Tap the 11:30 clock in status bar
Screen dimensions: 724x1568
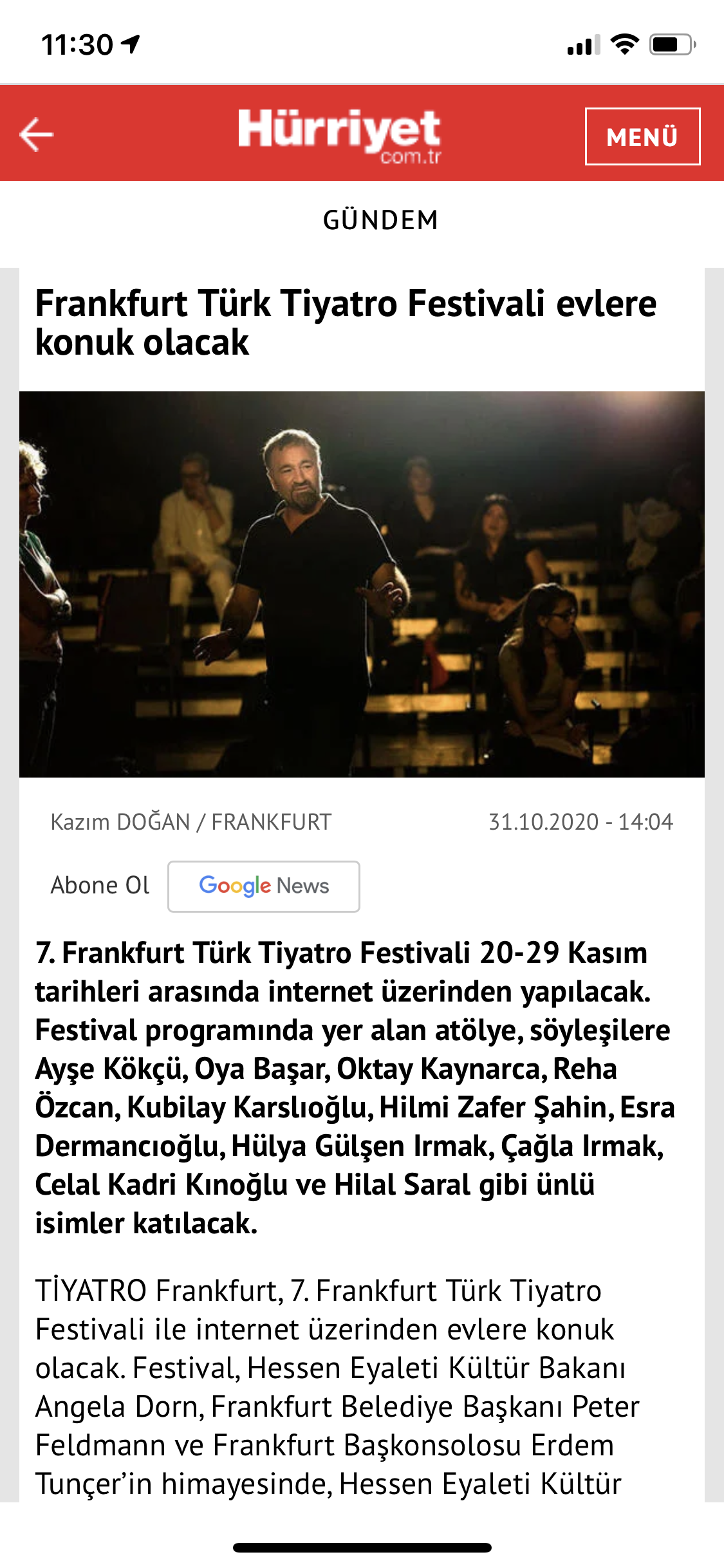[x=77, y=45]
